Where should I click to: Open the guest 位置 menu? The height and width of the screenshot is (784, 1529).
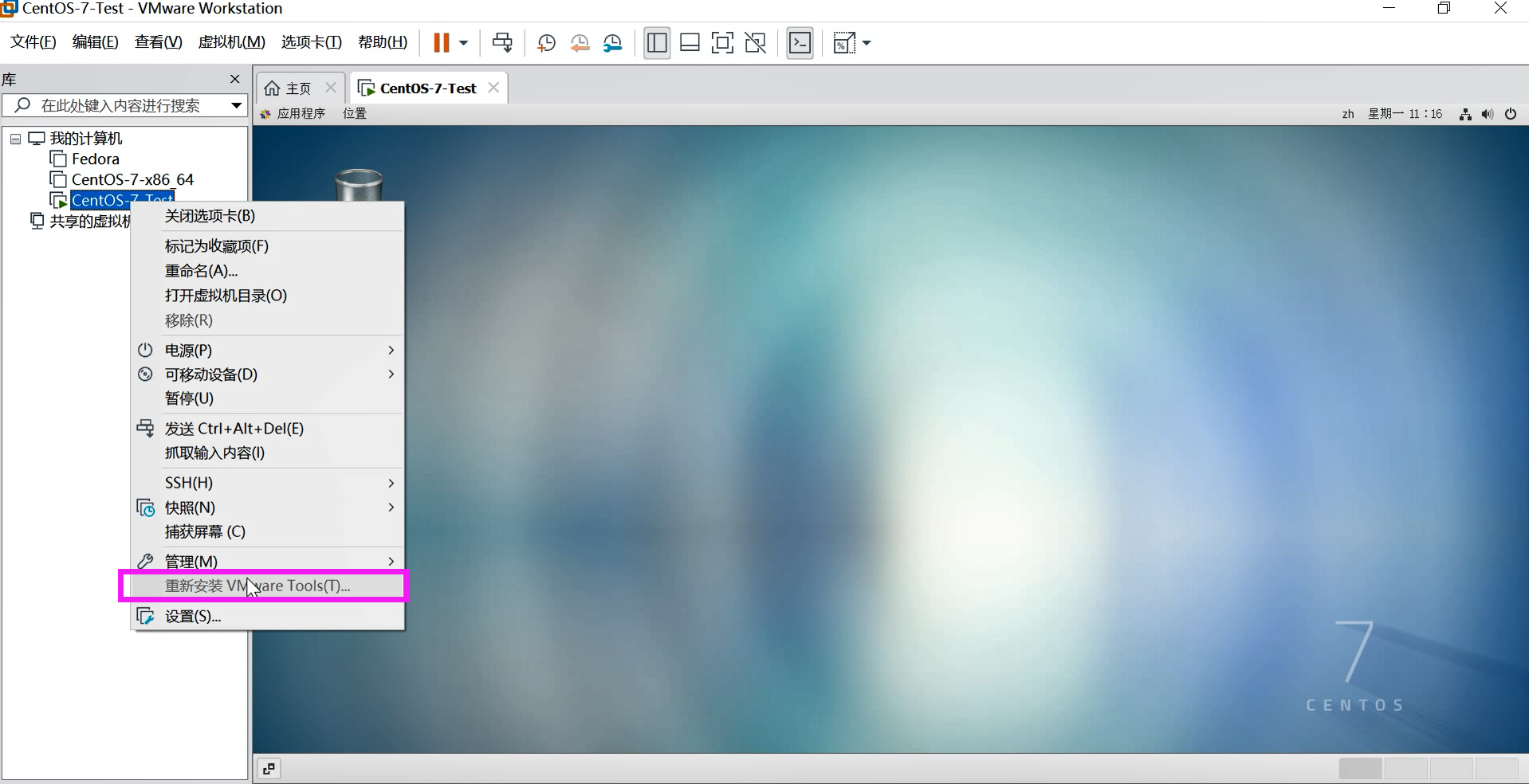355,113
